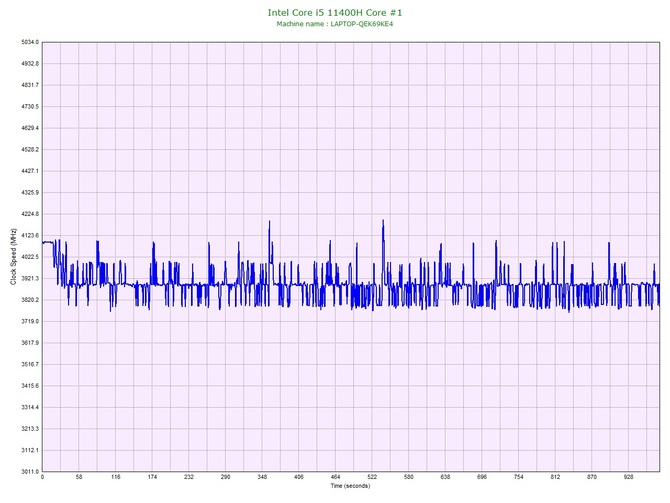Screen dimensions: 670x503
Task: Click the x-axis tick label 522
Action: (372, 477)
